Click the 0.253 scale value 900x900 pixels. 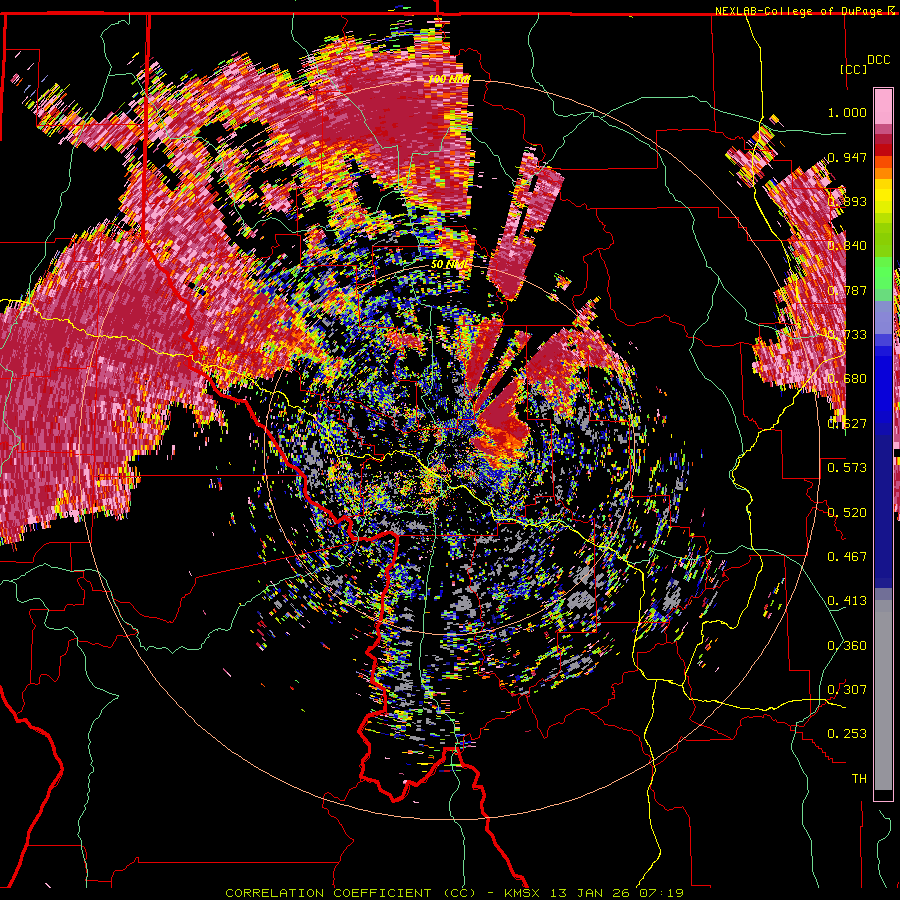coord(847,734)
